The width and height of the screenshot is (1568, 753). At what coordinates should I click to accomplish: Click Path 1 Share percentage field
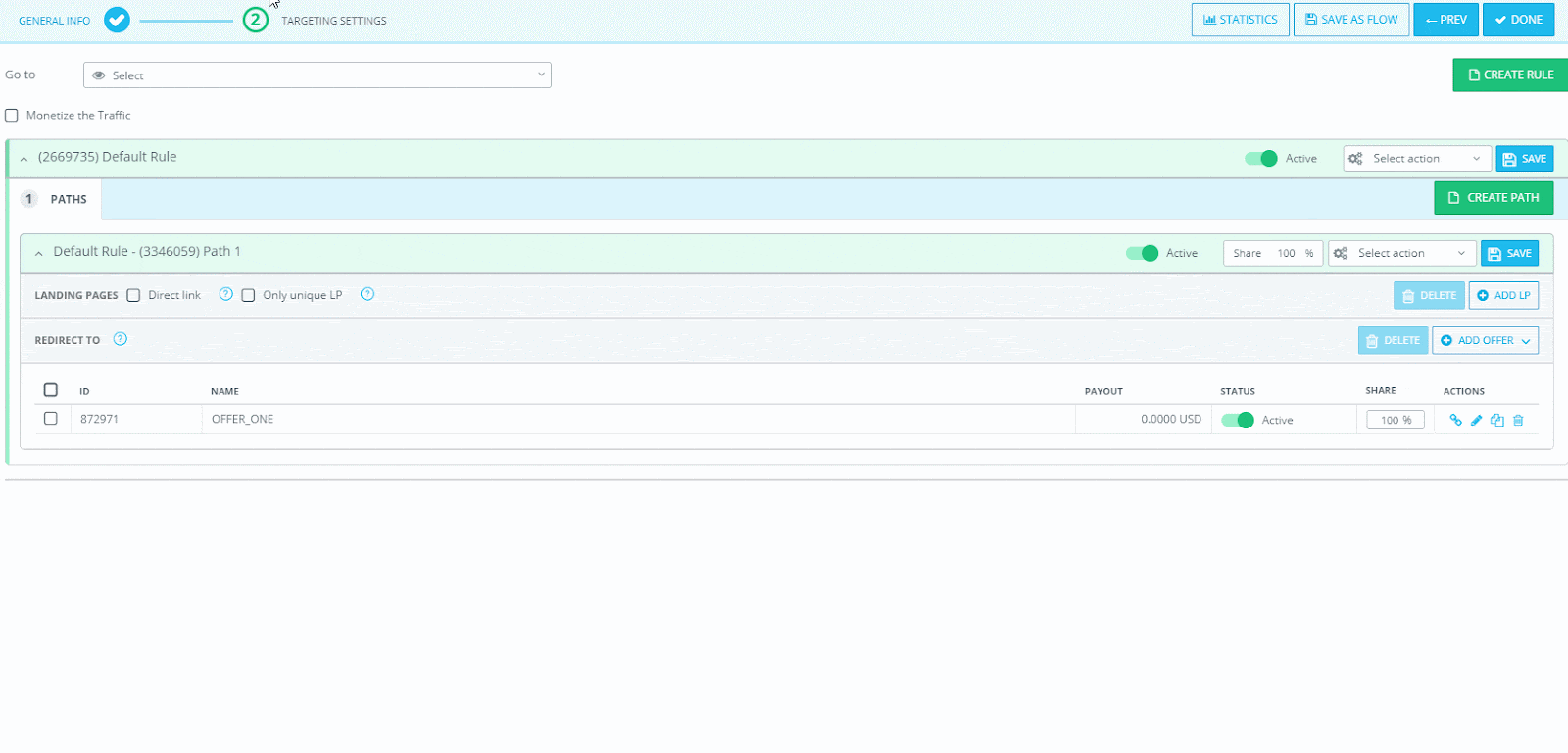point(1273,253)
